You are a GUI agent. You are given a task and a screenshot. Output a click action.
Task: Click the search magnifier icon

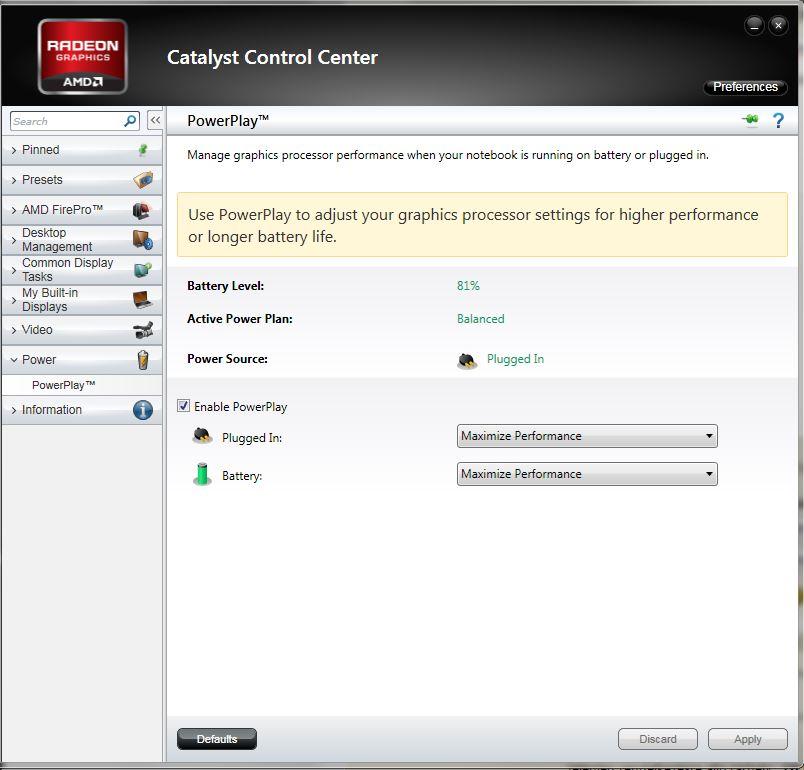click(130, 121)
